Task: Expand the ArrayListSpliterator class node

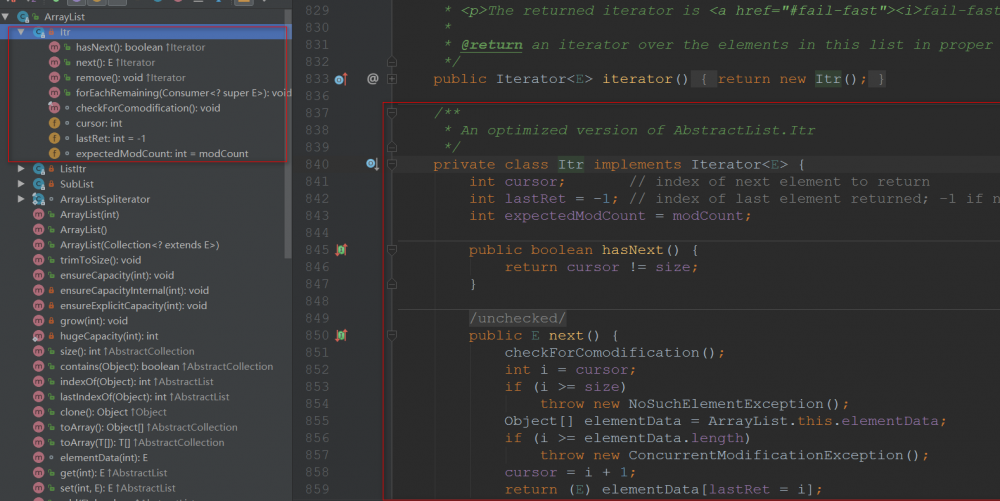Action: (x=20, y=199)
